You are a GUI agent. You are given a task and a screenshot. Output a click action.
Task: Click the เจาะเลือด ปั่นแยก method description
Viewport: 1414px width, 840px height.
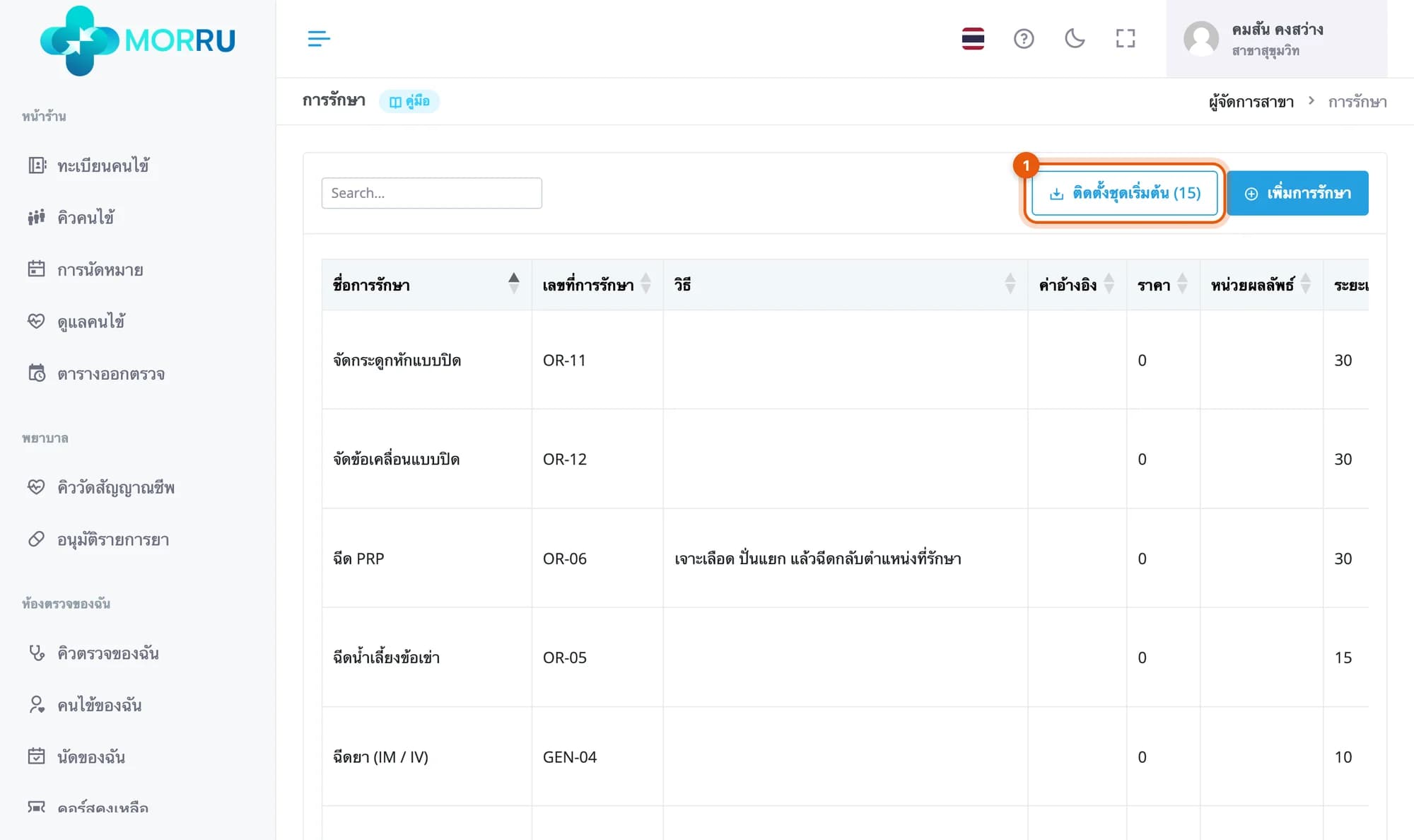click(x=818, y=559)
